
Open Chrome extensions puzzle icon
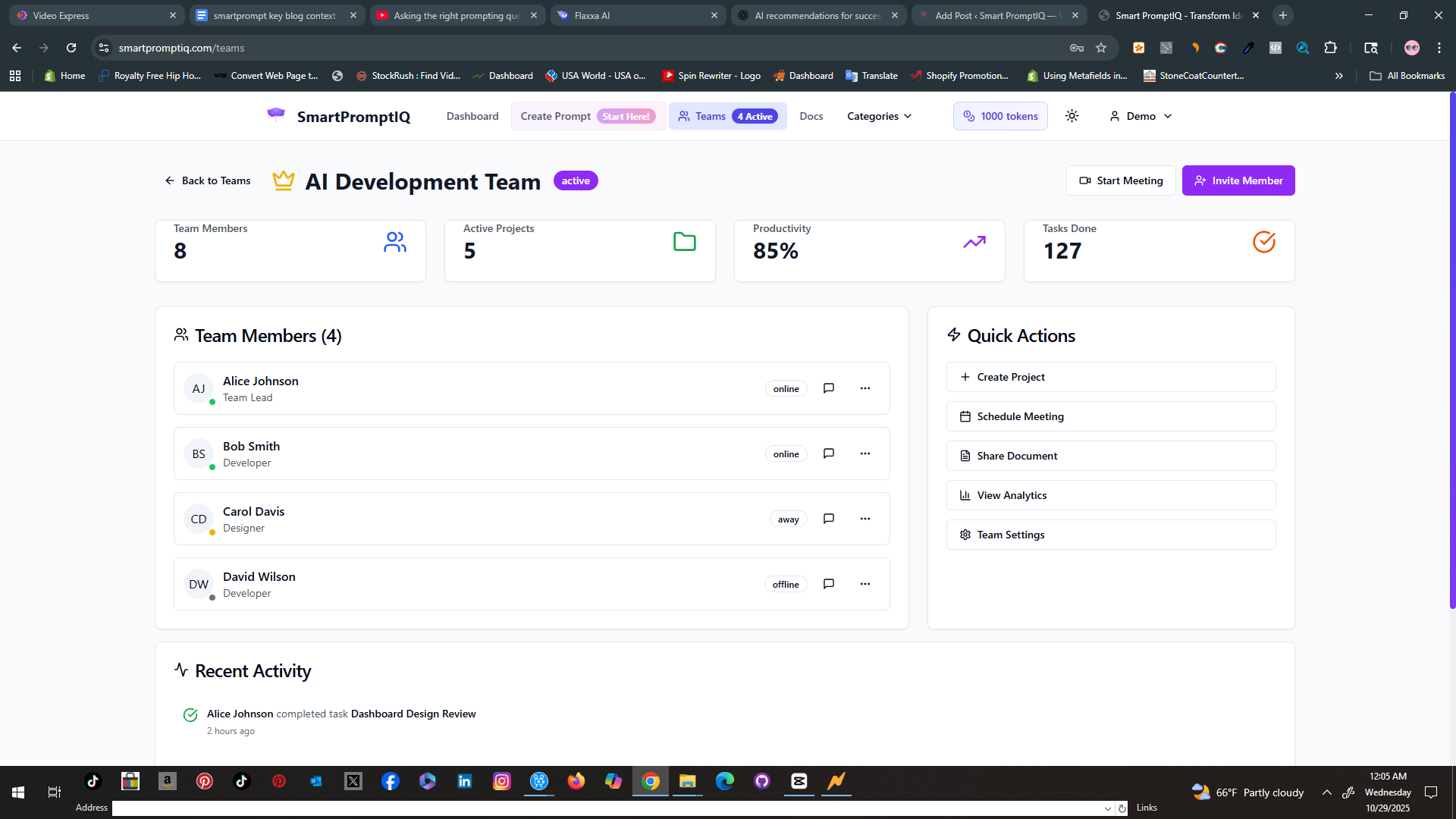(x=1330, y=48)
